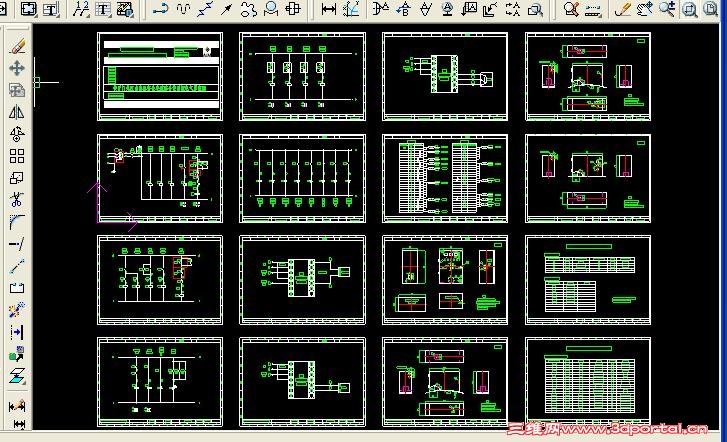Select the title sheet drawing thumbnail
Viewport: 727px width, 442px height.
tap(160, 77)
